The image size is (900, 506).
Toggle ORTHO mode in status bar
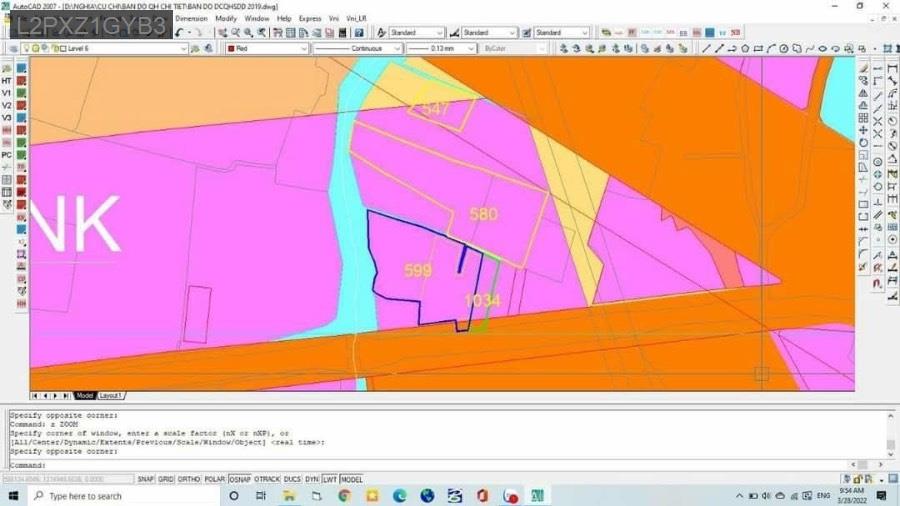tap(189, 479)
